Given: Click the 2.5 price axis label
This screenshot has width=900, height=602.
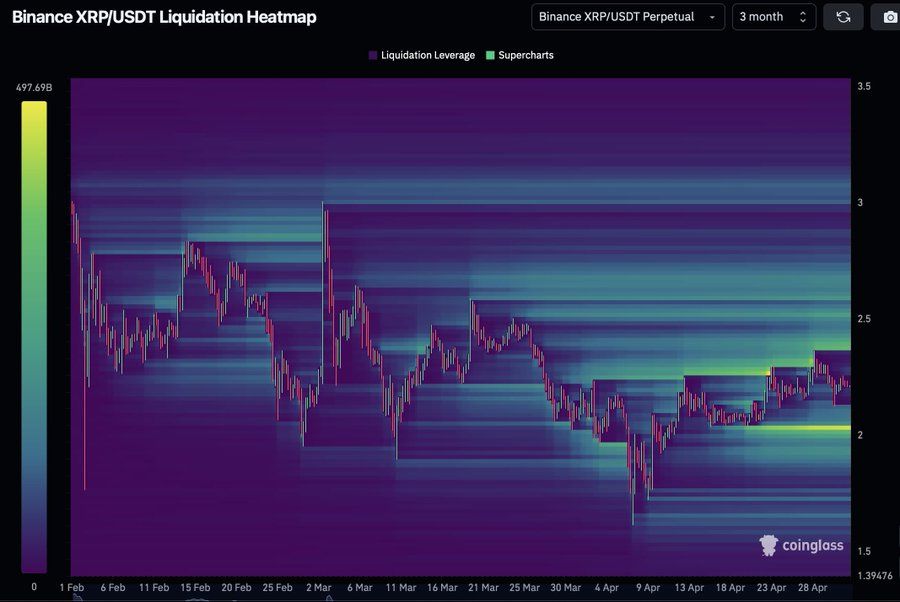Looking at the screenshot, I should (x=864, y=319).
